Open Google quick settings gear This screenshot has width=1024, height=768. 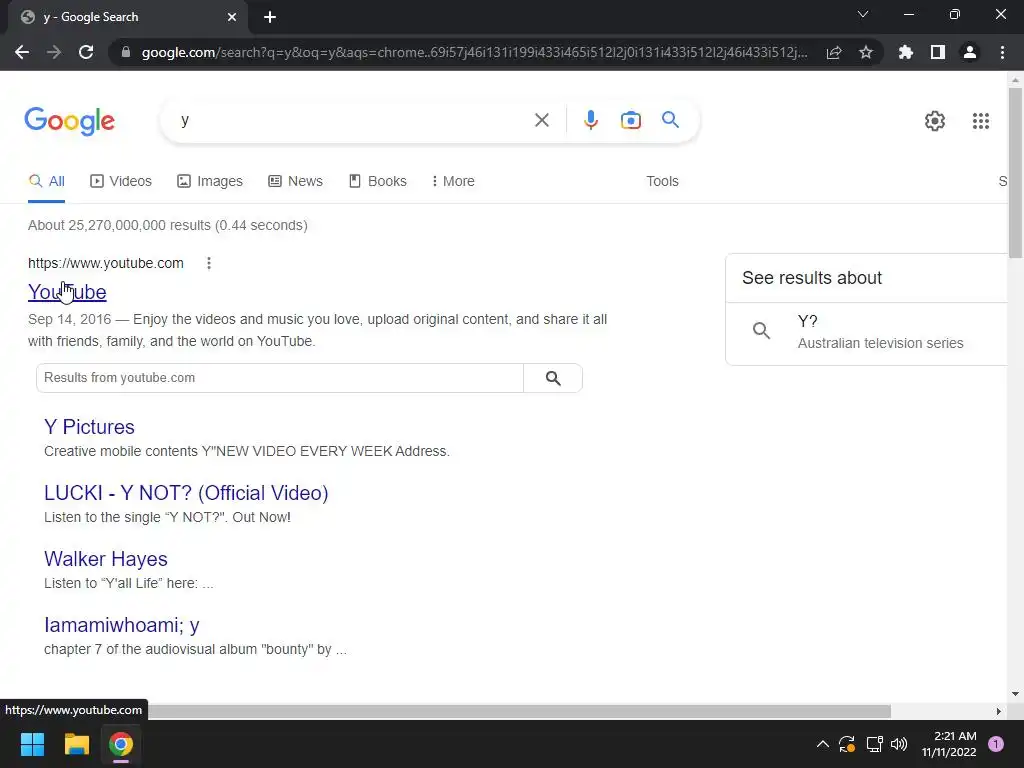click(x=935, y=121)
